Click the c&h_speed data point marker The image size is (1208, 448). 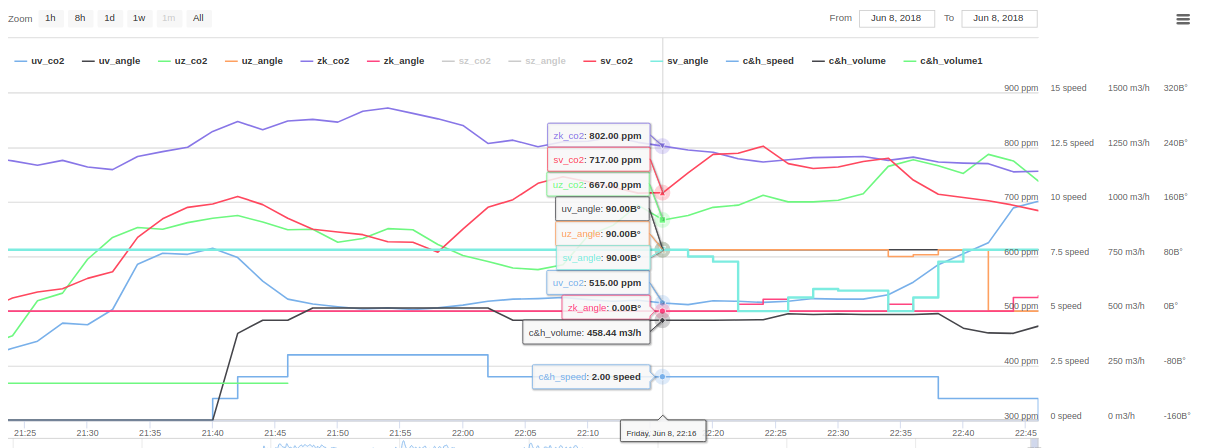(662, 376)
